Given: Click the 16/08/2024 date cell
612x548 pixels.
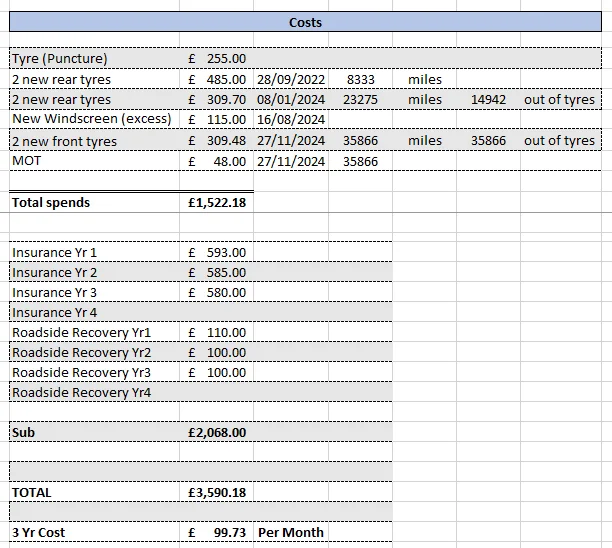Looking at the screenshot, I should pyautogui.click(x=291, y=119).
